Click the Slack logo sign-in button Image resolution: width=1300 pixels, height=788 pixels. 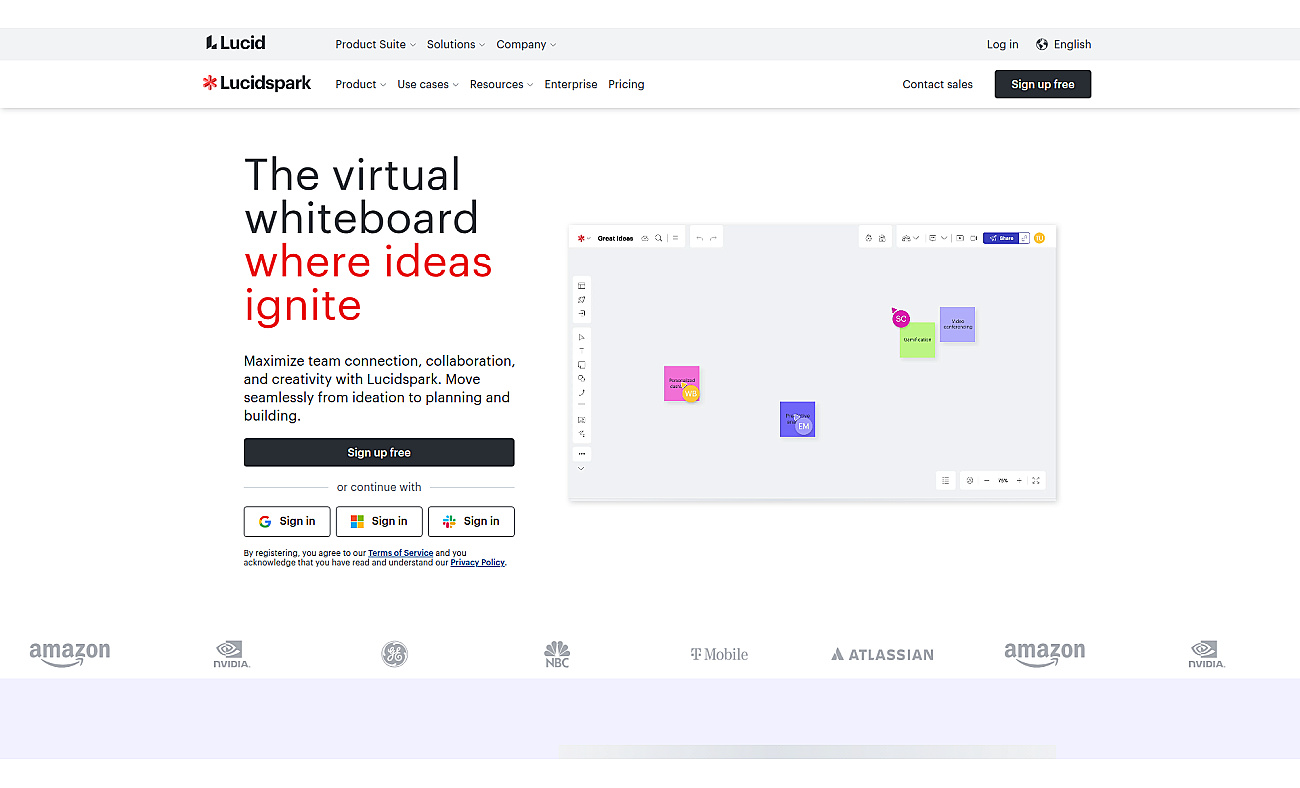[x=471, y=521]
